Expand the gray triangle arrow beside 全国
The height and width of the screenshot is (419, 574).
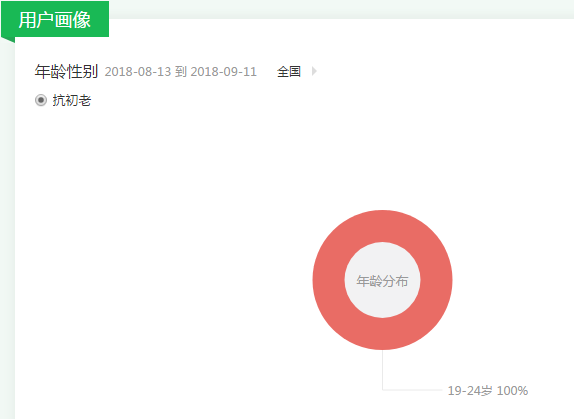point(314,71)
